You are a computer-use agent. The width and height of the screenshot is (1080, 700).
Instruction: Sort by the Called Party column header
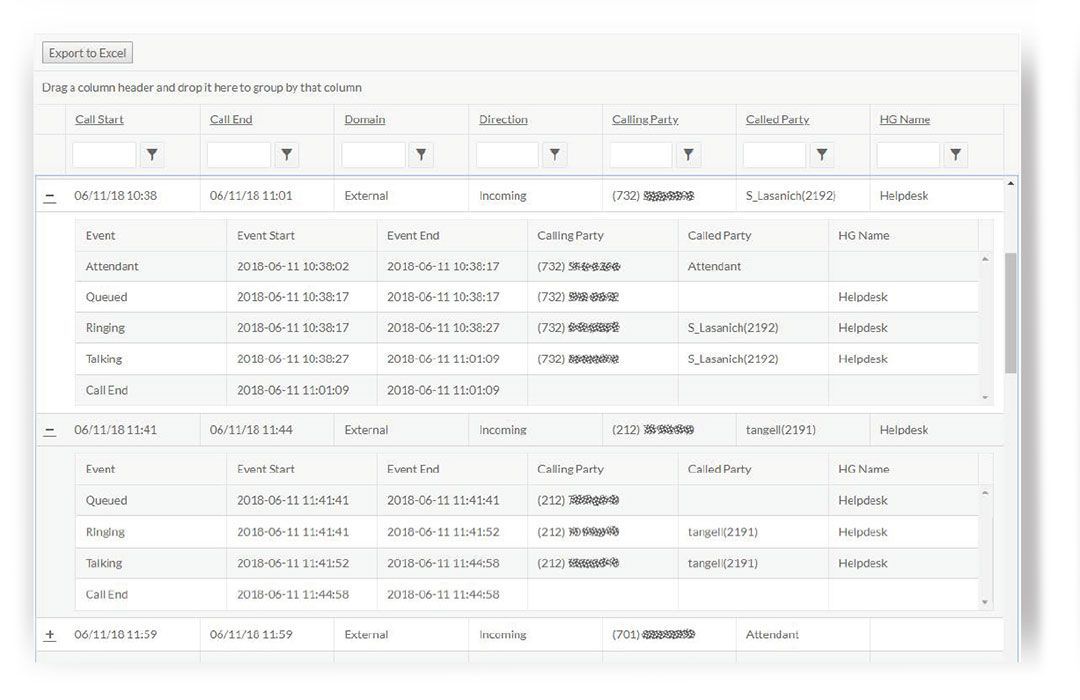[x=778, y=119]
